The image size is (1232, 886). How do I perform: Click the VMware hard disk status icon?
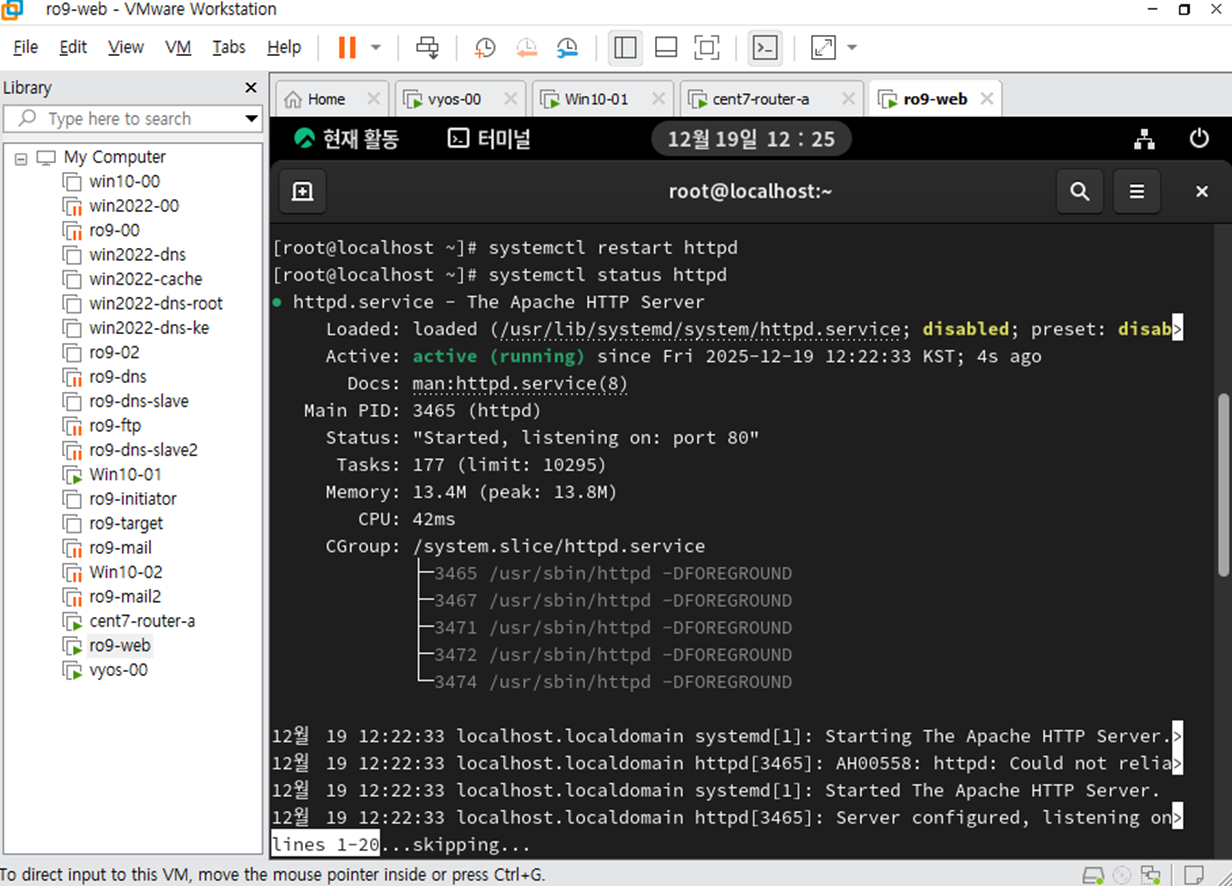pyautogui.click(x=1094, y=874)
